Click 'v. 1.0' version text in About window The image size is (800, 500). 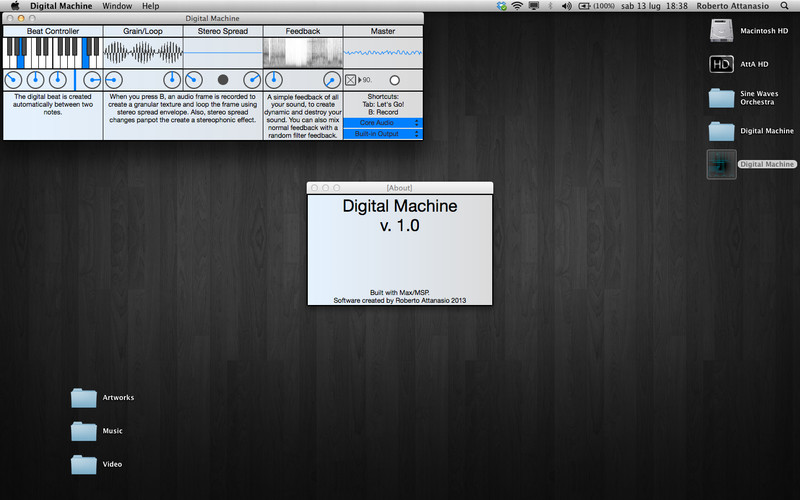click(399, 226)
